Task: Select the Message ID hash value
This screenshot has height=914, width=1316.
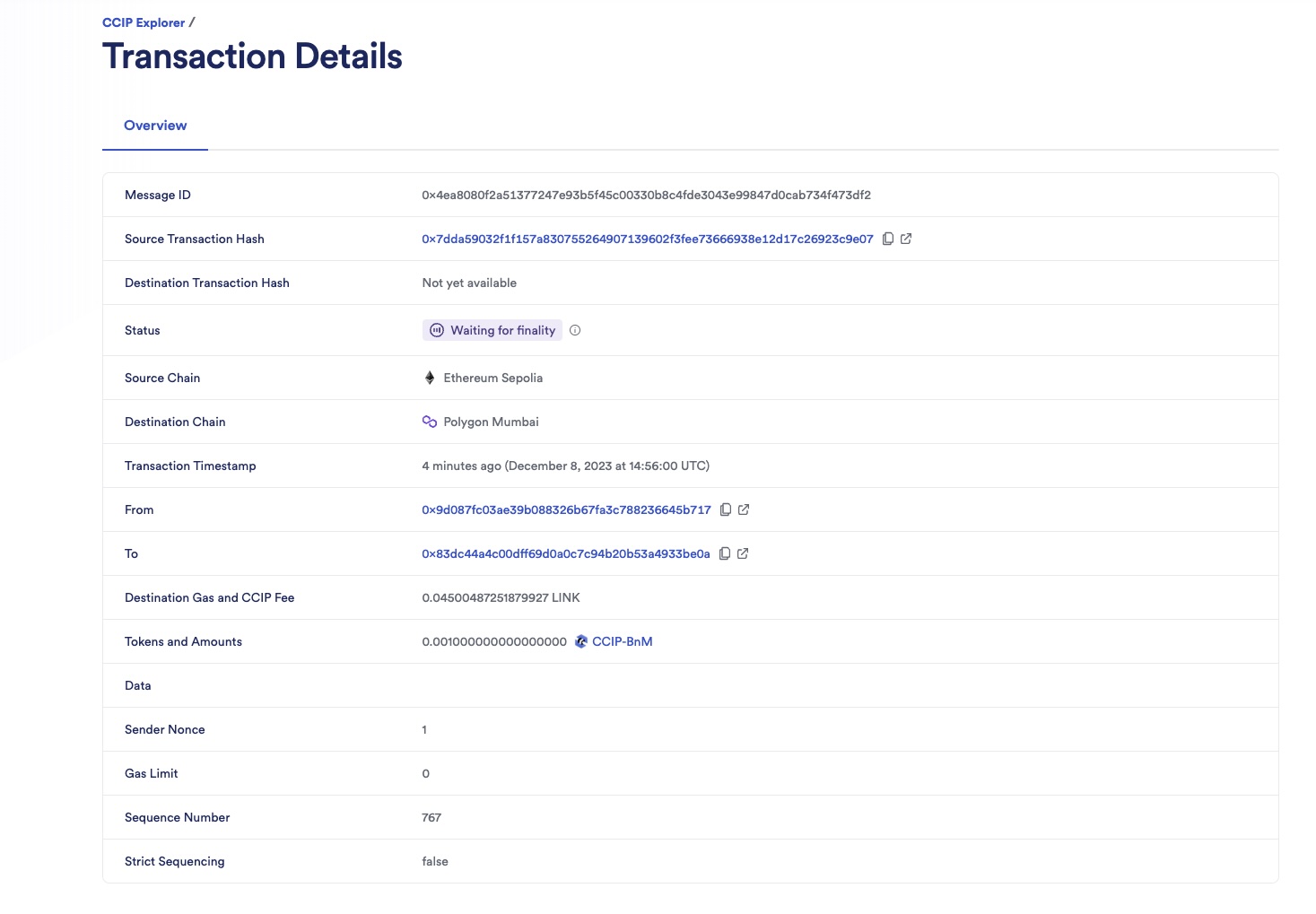Action: (x=646, y=195)
